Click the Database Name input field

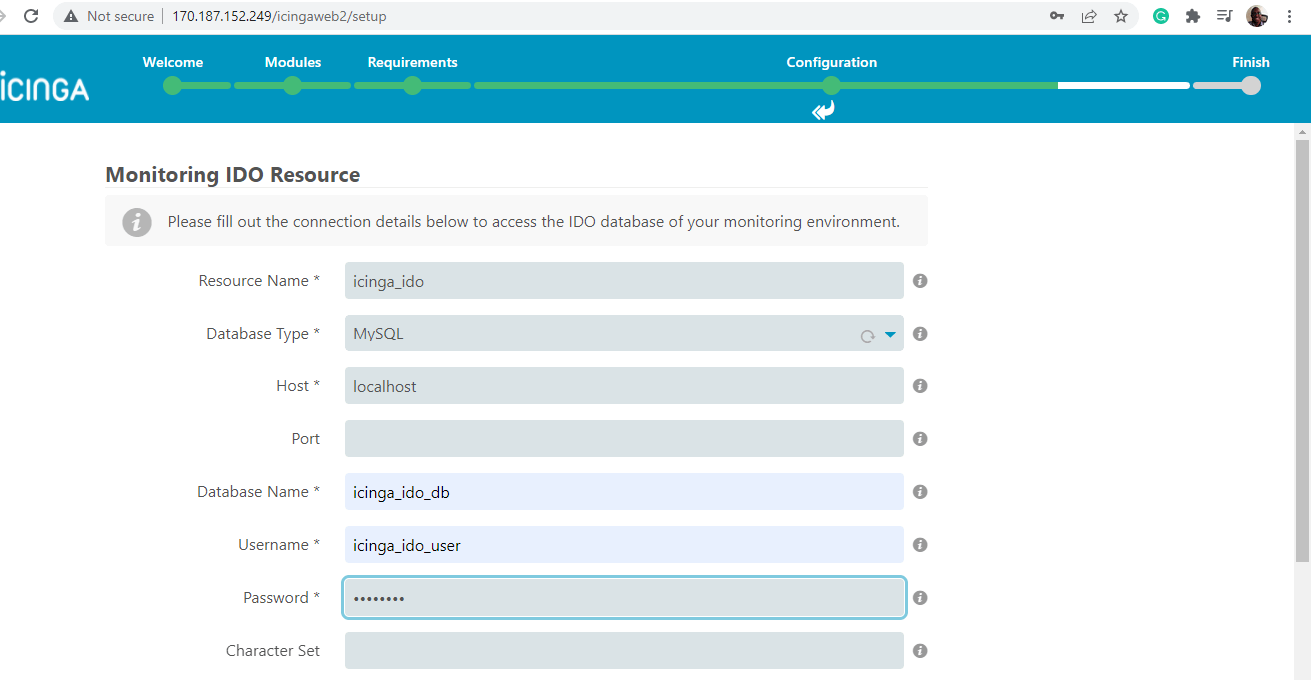click(624, 492)
